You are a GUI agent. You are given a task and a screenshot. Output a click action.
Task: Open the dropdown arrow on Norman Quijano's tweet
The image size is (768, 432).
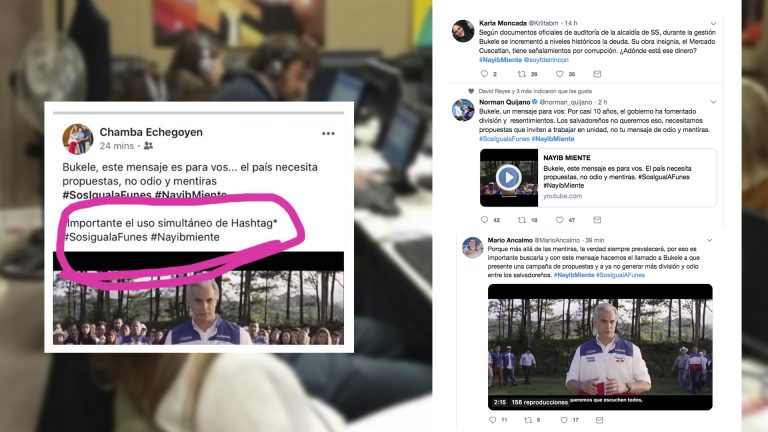click(x=713, y=102)
